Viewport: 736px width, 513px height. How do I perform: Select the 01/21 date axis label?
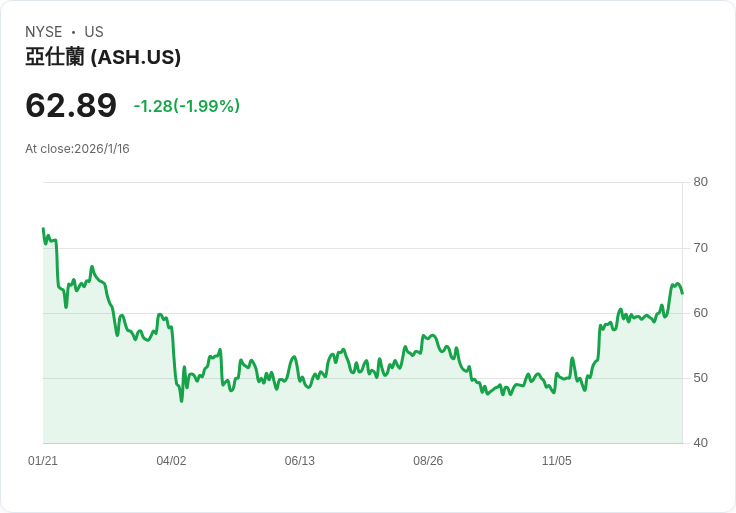(x=43, y=461)
